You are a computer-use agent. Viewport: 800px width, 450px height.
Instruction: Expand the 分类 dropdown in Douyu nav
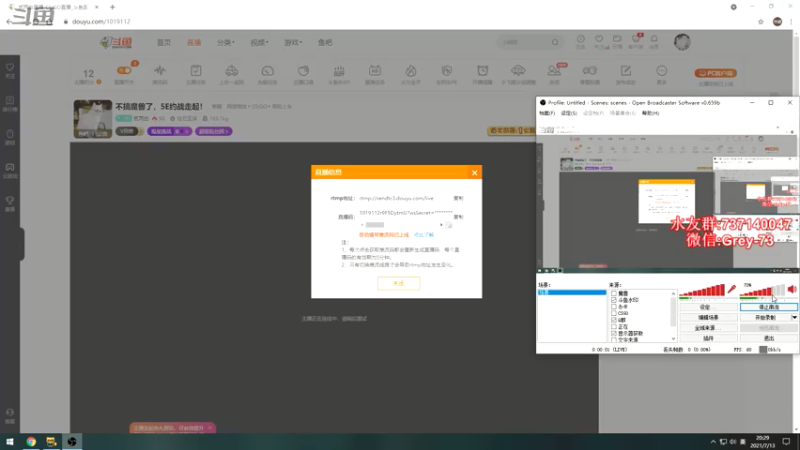pyautogui.click(x=226, y=42)
